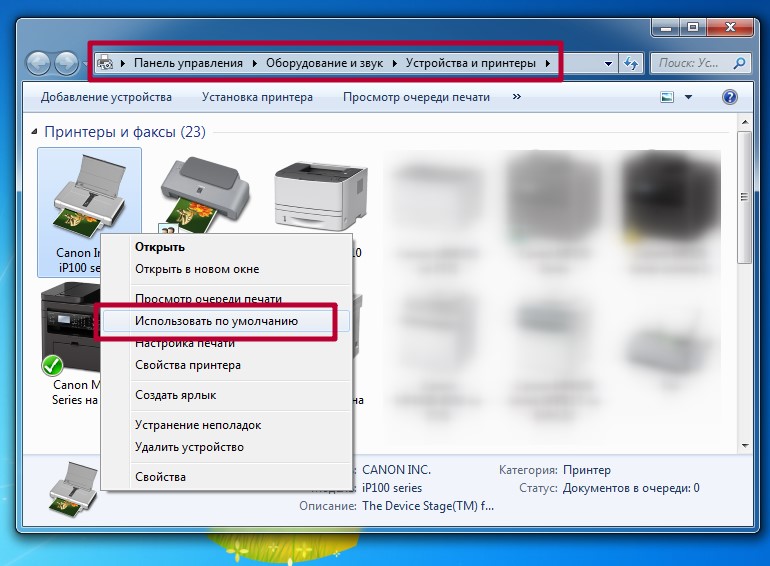
Task: Click the Back navigation arrow button
Action: 38,63
